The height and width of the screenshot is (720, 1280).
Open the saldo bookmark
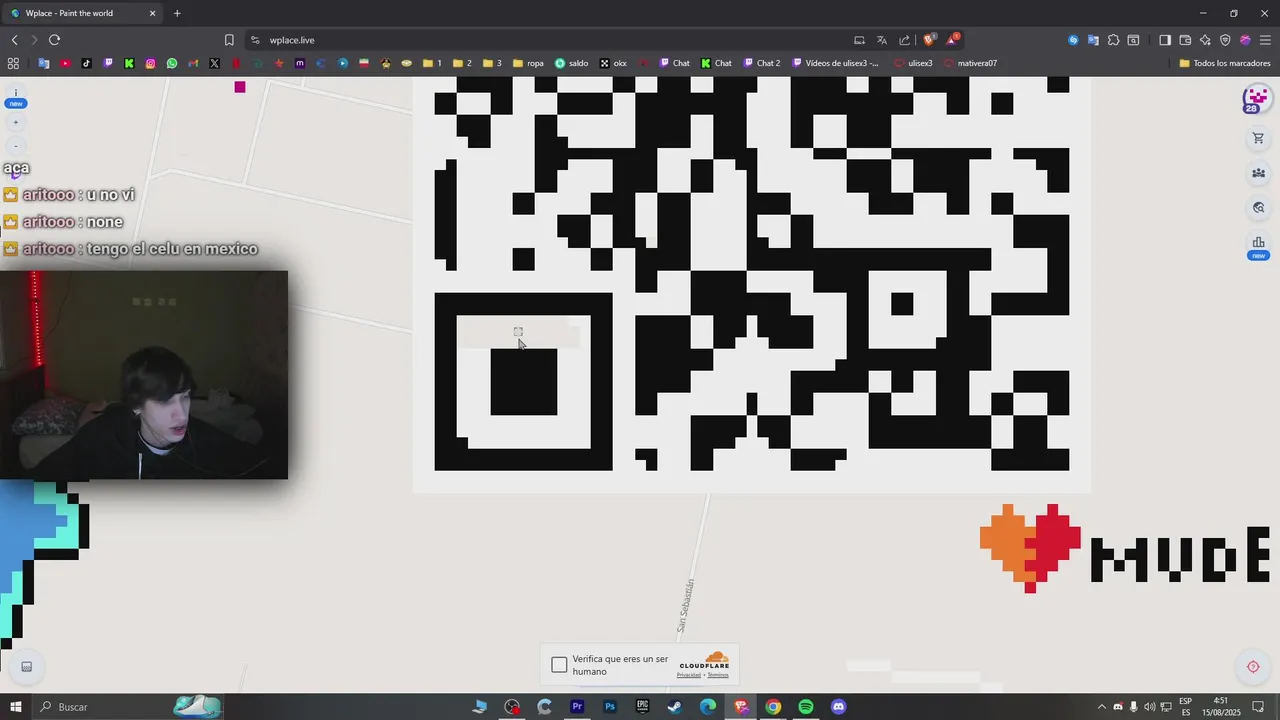pyautogui.click(x=572, y=63)
